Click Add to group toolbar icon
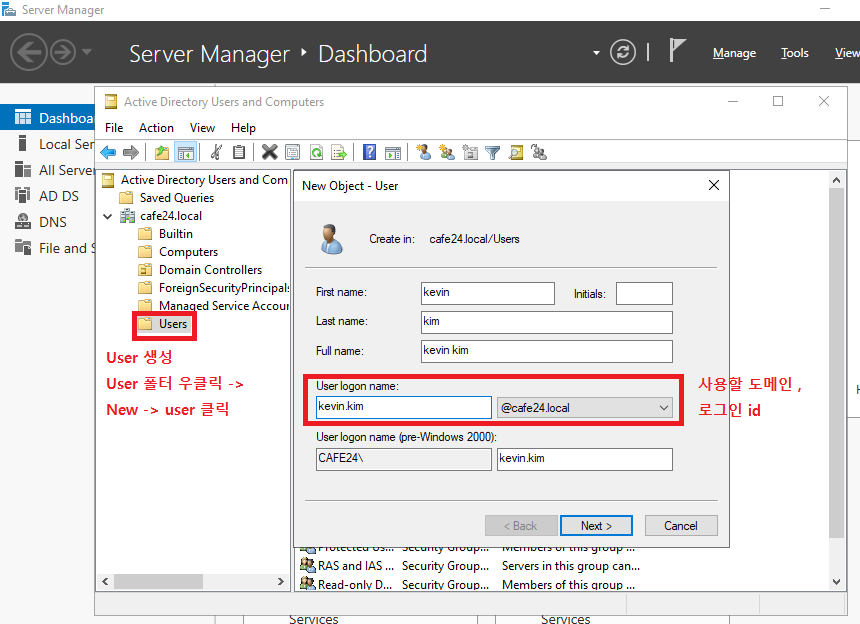This screenshot has height=624, width=860. (539, 152)
